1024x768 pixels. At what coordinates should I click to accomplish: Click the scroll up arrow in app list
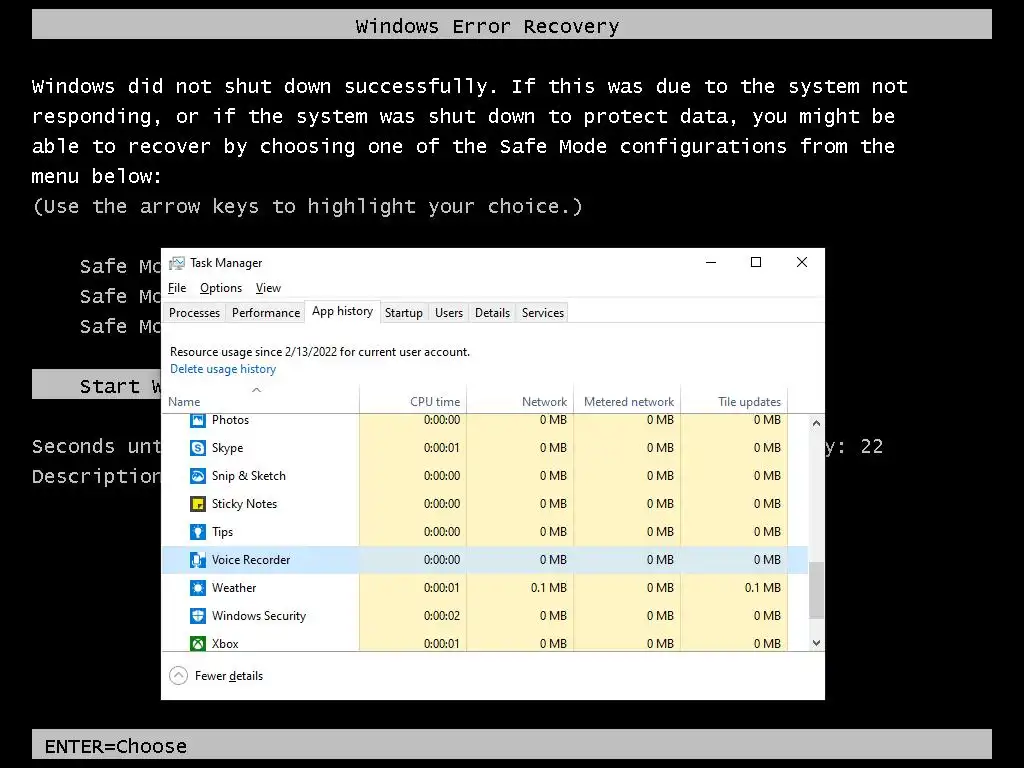(816, 423)
